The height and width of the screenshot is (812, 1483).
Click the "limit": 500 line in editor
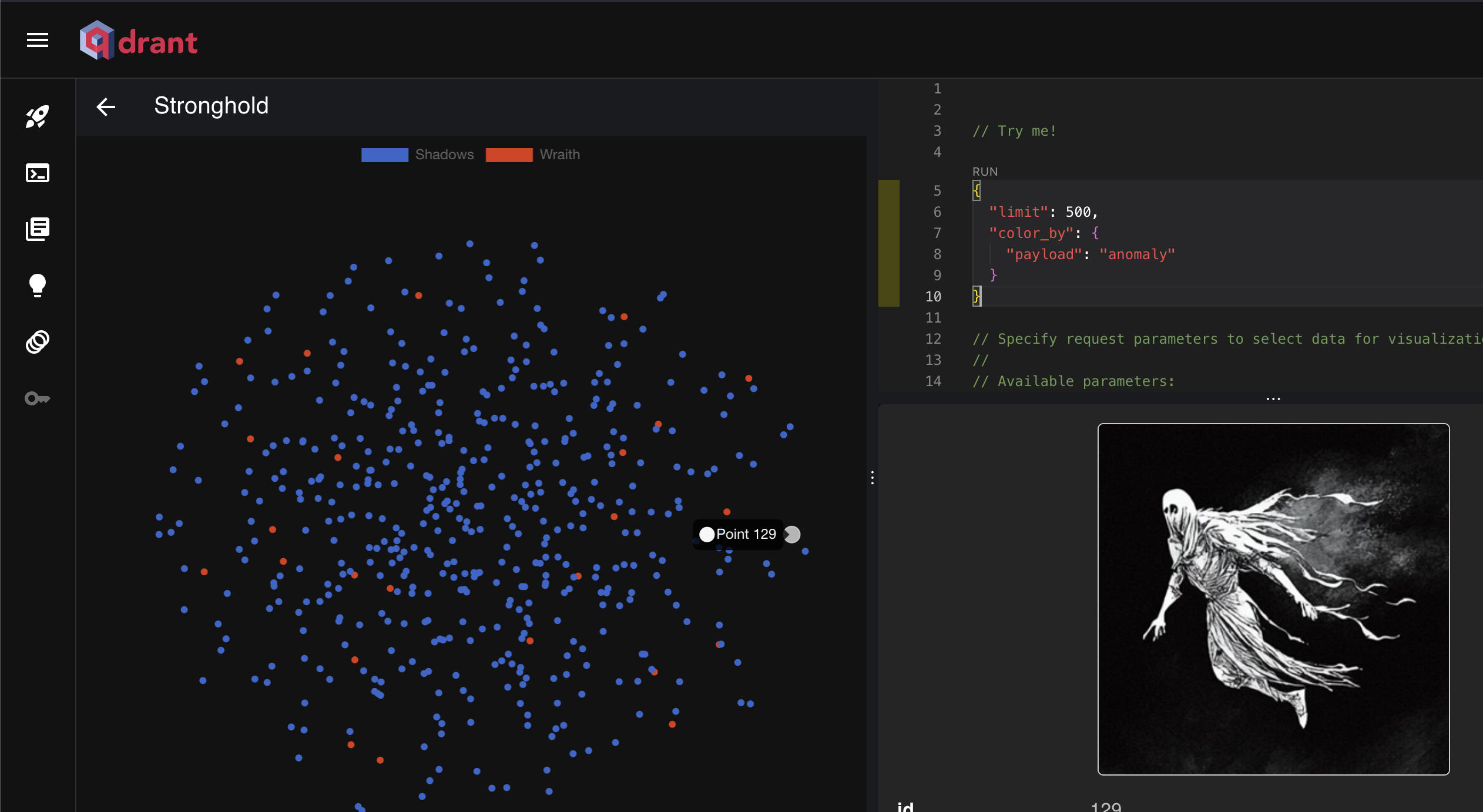click(1043, 212)
